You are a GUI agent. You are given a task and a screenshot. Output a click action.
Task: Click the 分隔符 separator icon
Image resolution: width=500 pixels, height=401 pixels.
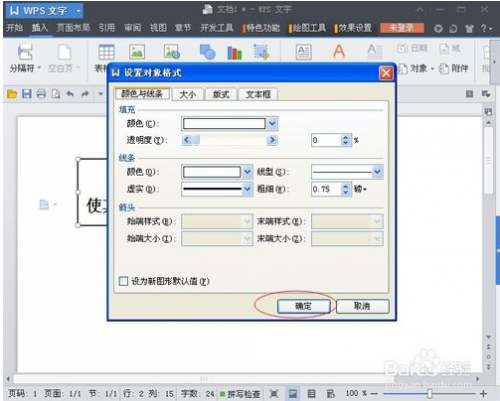[25, 52]
